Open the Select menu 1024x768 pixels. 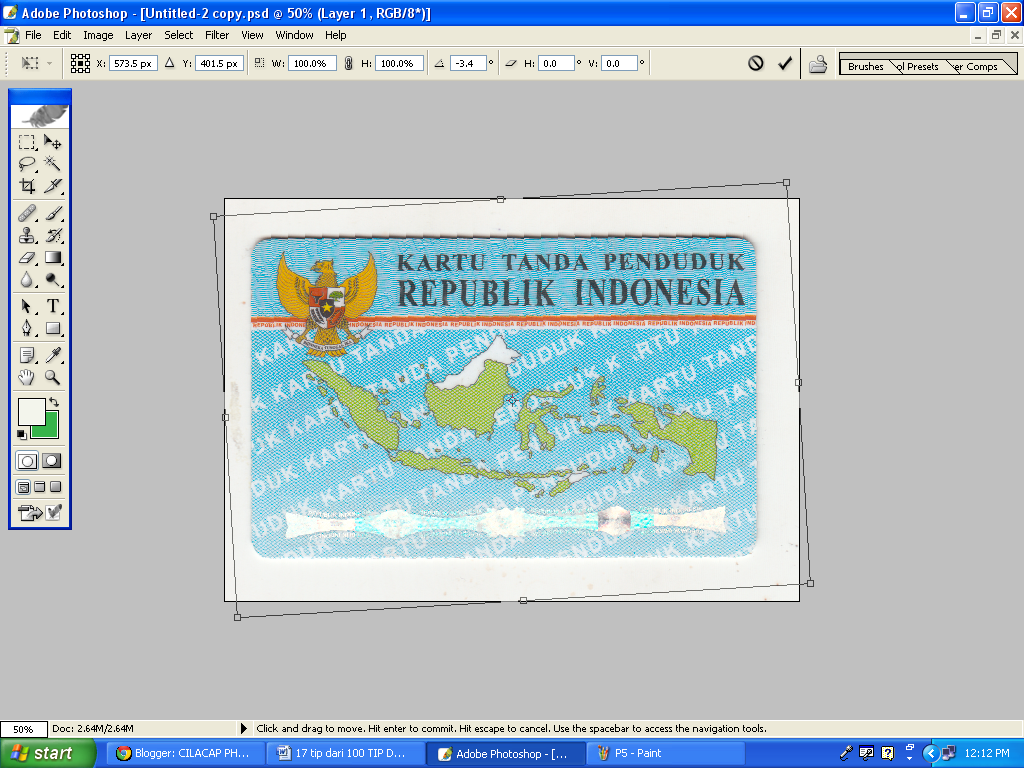tap(178, 35)
